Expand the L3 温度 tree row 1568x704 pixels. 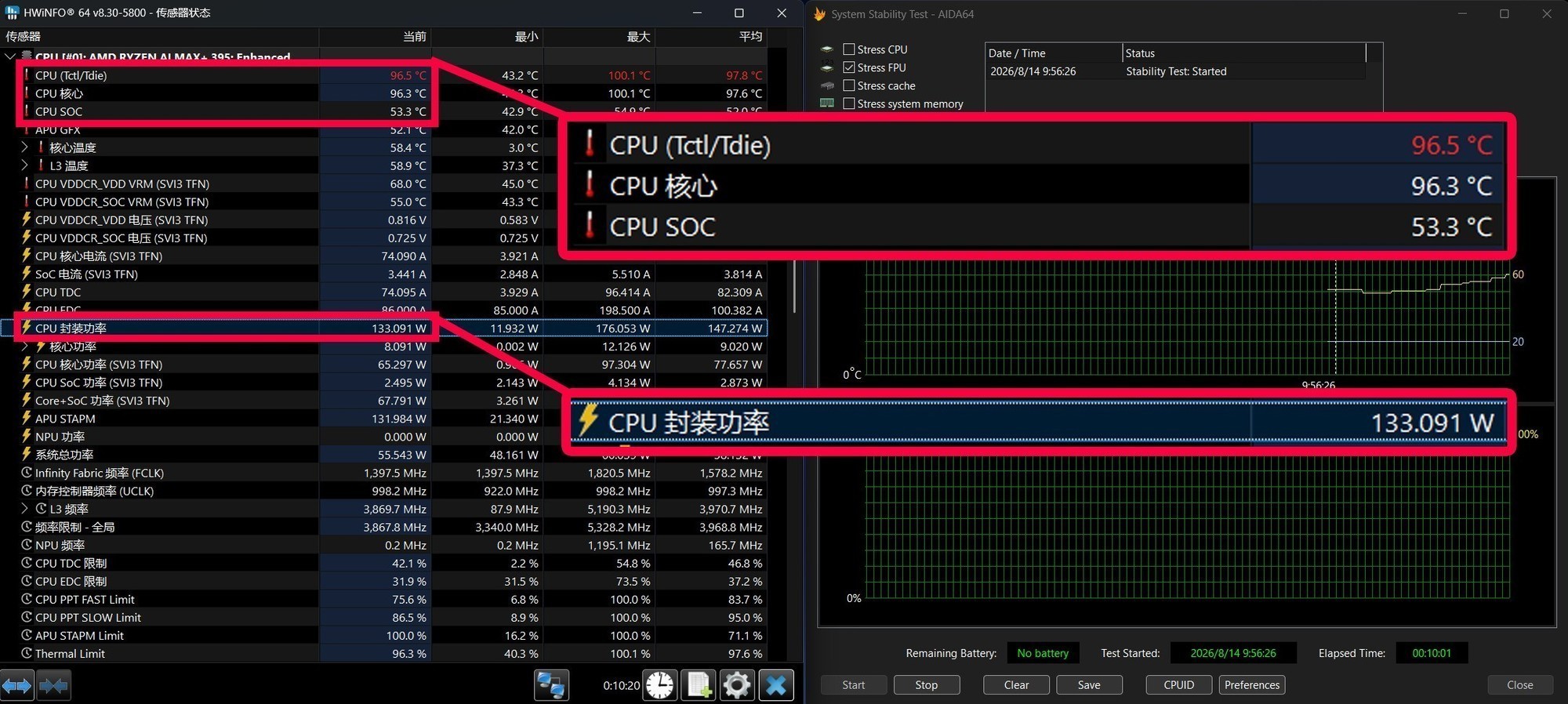[24, 165]
